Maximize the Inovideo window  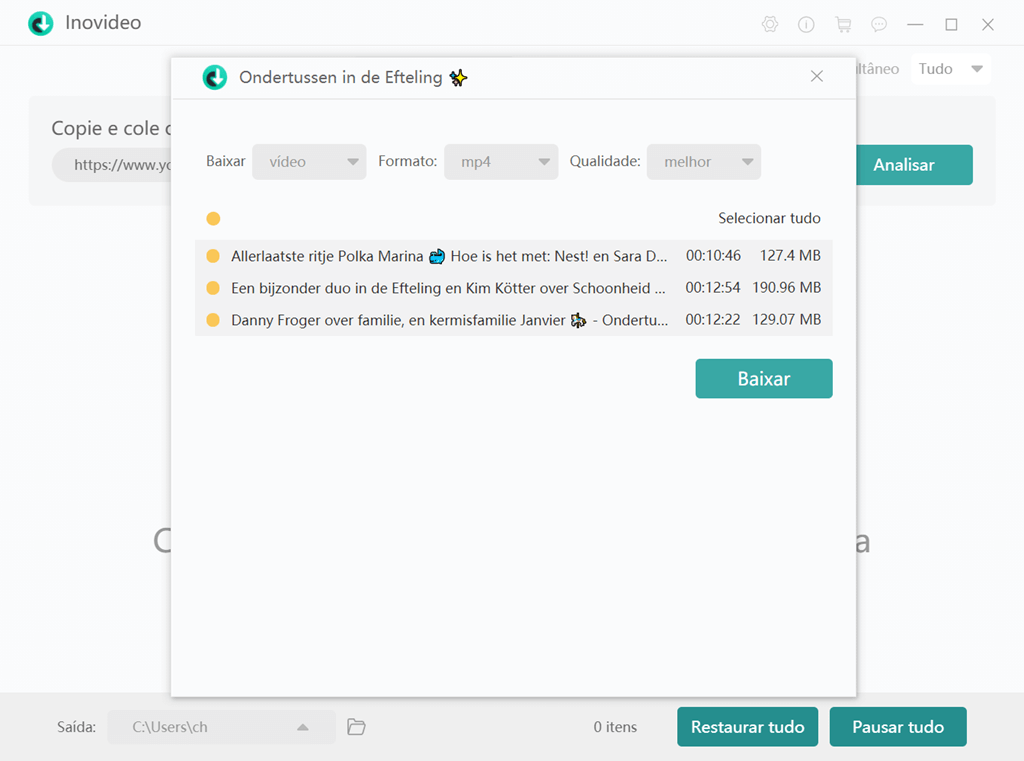[952, 25]
